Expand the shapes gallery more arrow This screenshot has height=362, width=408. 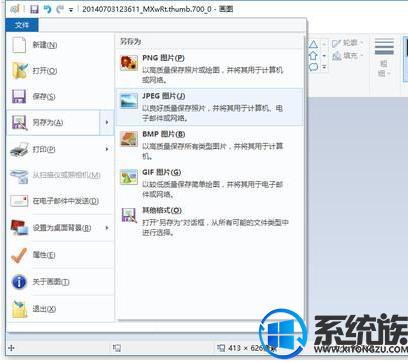324,67
